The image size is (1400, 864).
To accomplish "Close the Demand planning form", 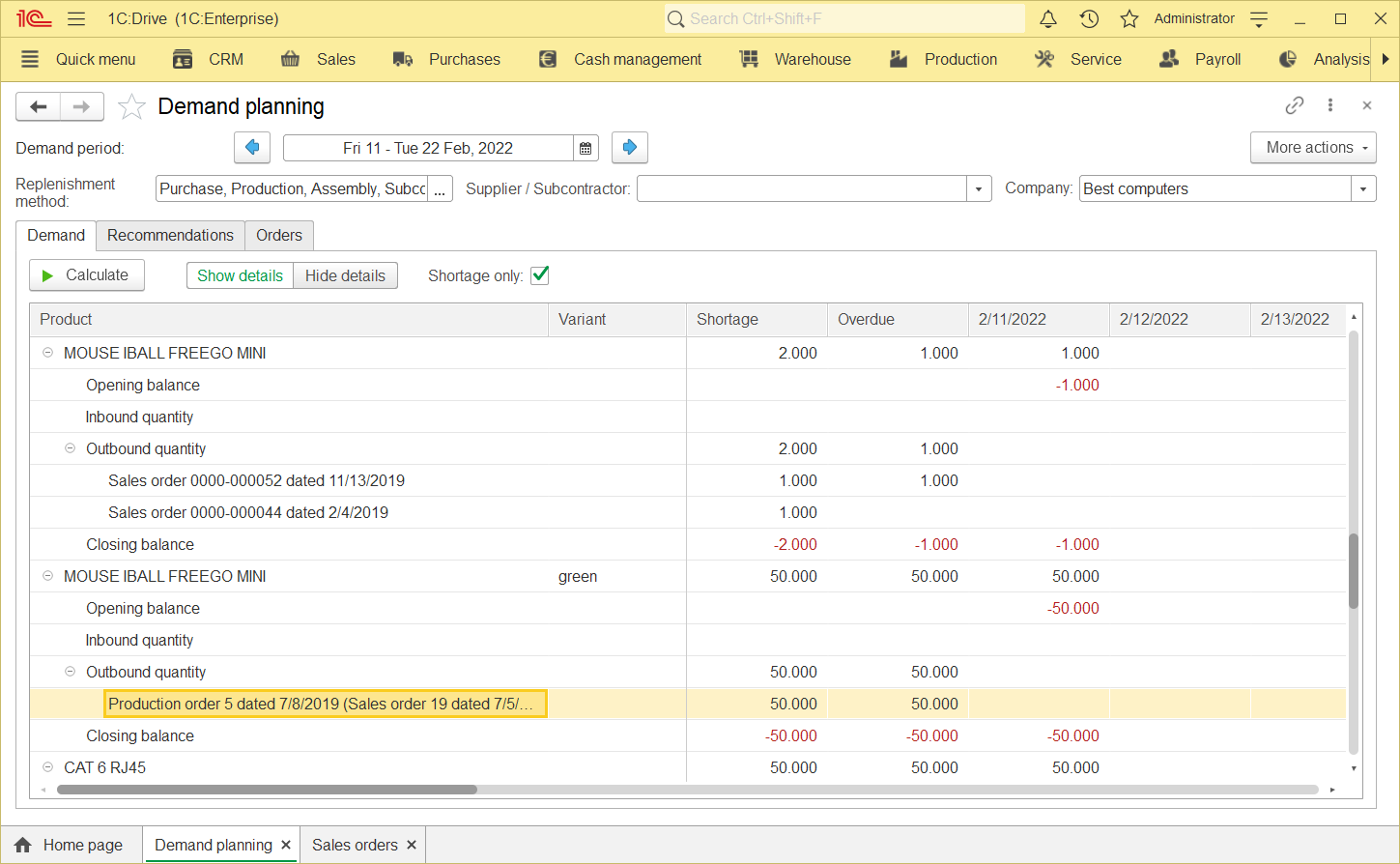I will [x=1367, y=105].
